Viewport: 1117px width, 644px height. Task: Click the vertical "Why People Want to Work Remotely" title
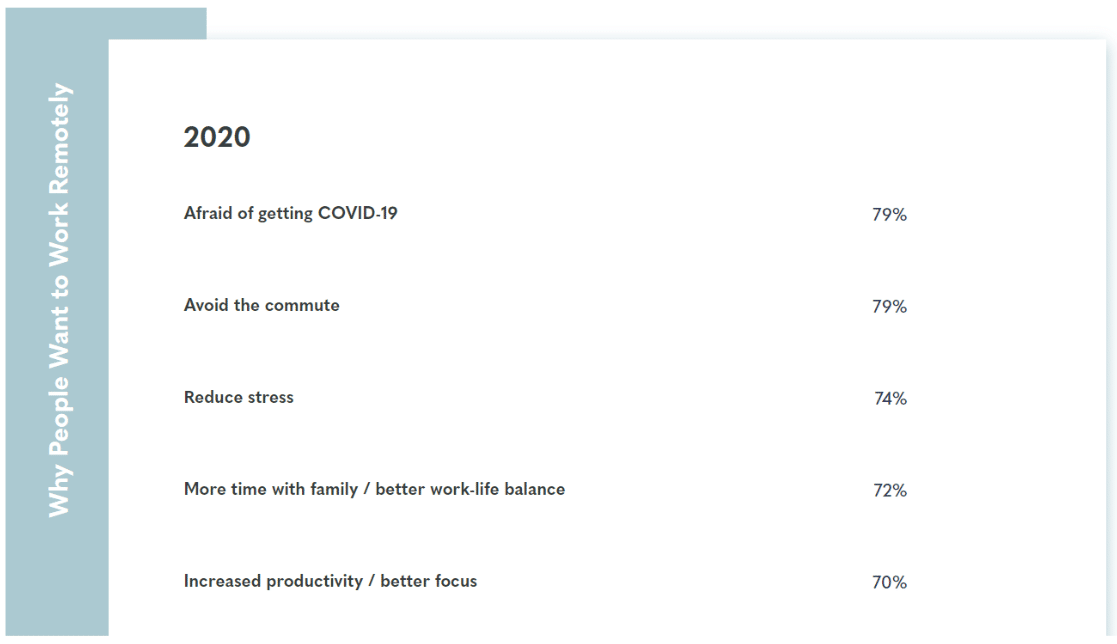(60, 300)
